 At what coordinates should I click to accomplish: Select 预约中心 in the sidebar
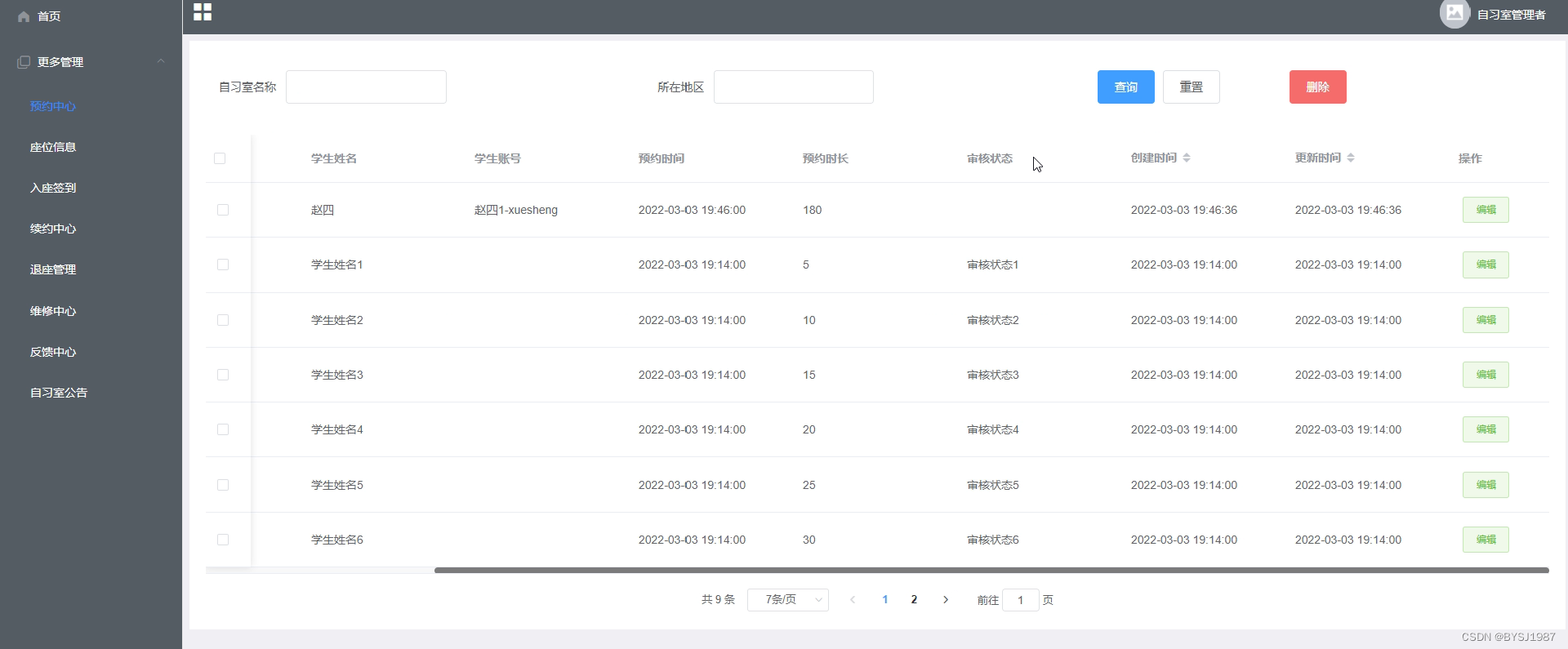53,106
